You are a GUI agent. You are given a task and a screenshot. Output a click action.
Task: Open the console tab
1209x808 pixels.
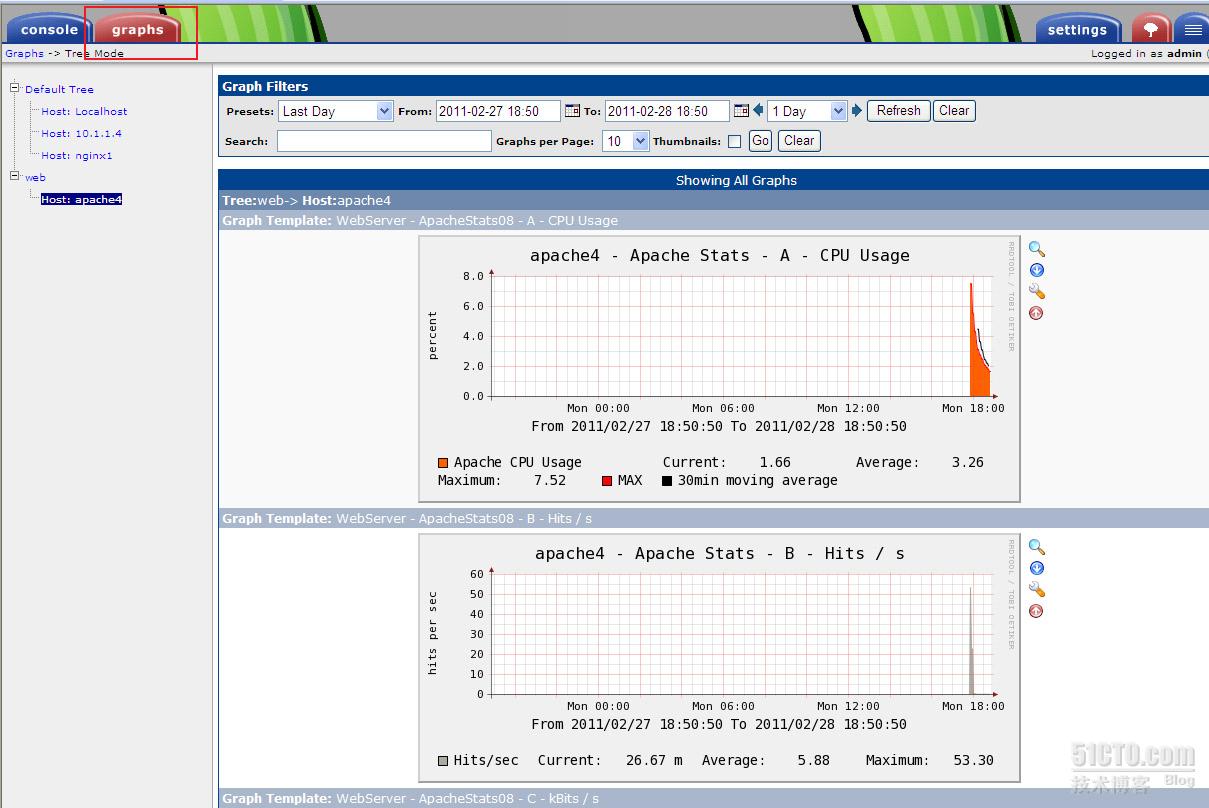(x=48, y=29)
